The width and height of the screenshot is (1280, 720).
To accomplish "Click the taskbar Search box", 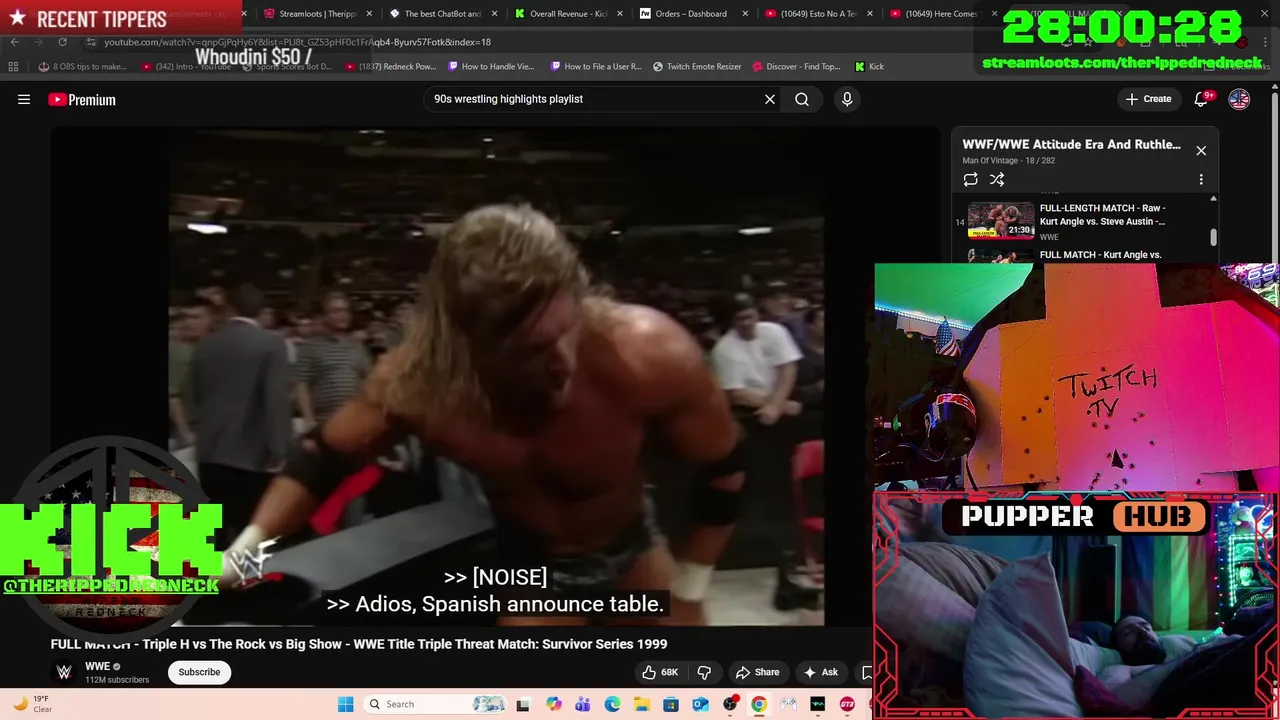I will [435, 704].
